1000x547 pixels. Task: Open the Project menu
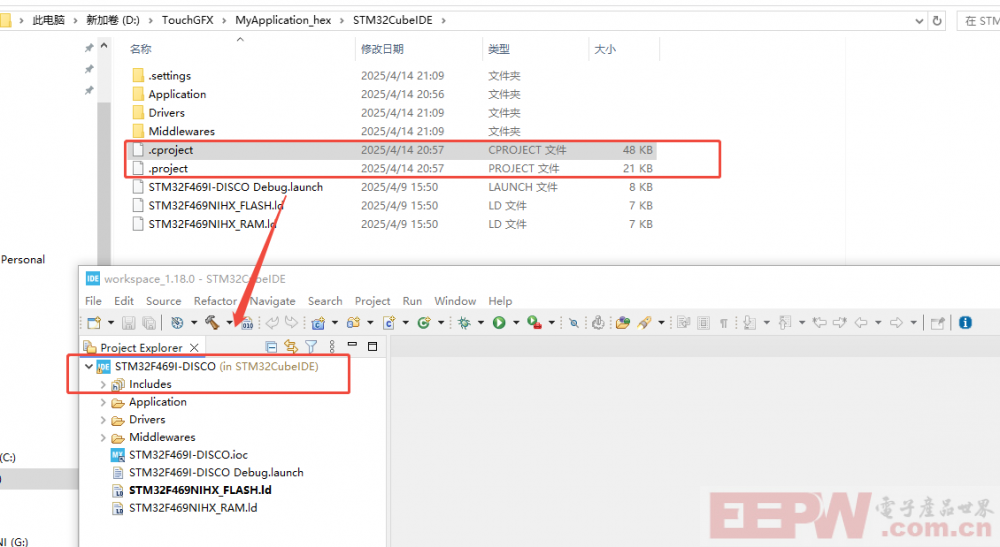372,301
